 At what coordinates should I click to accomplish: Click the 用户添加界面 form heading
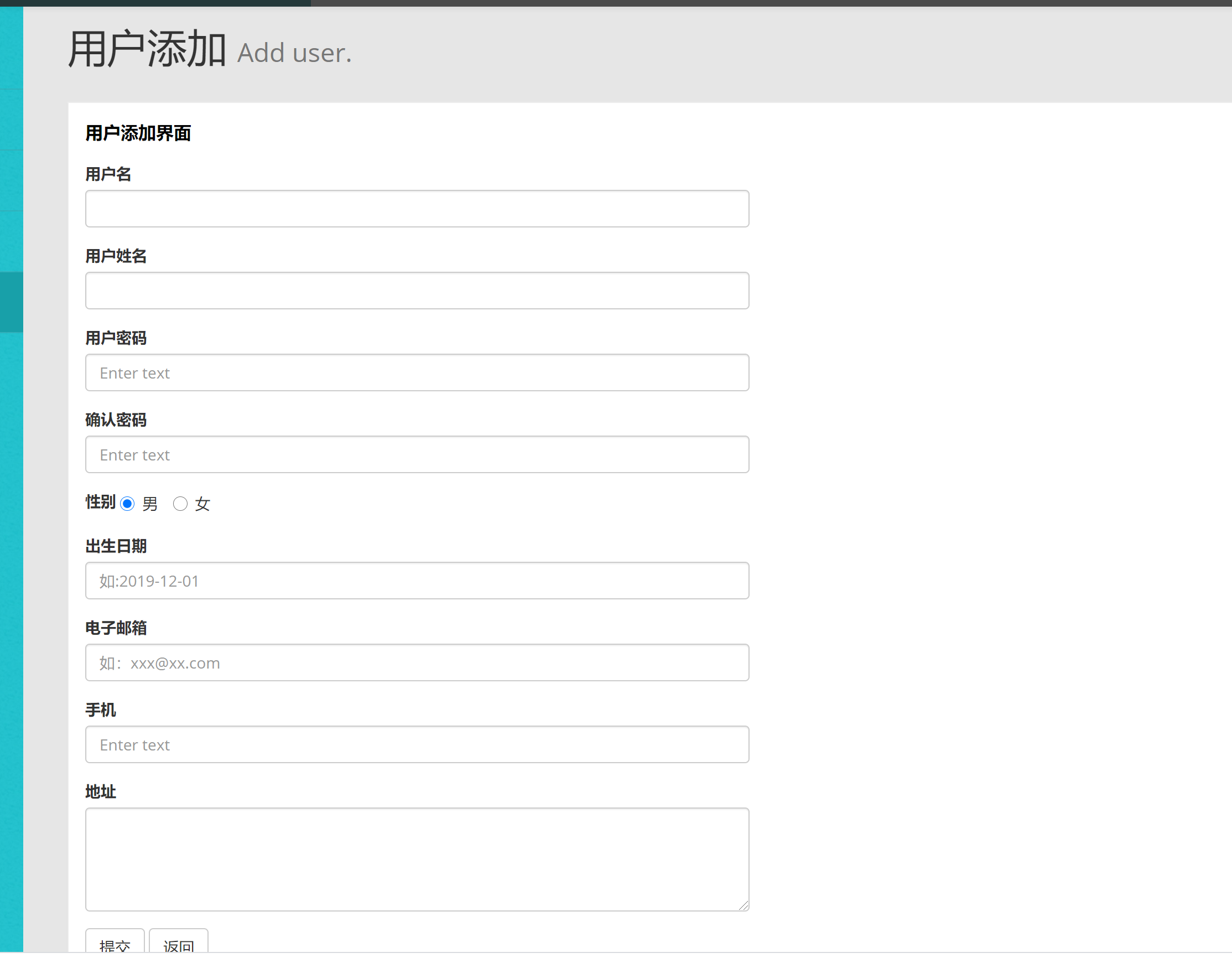[138, 134]
